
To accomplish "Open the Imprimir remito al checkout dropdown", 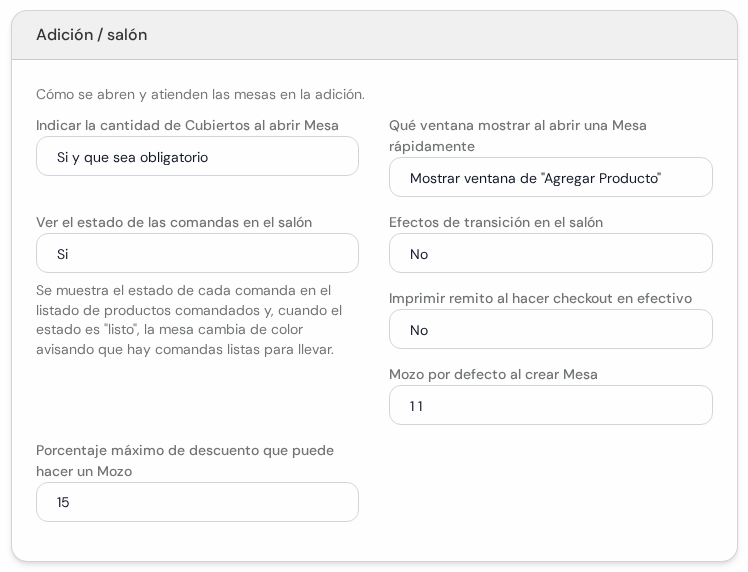I will (551, 329).
